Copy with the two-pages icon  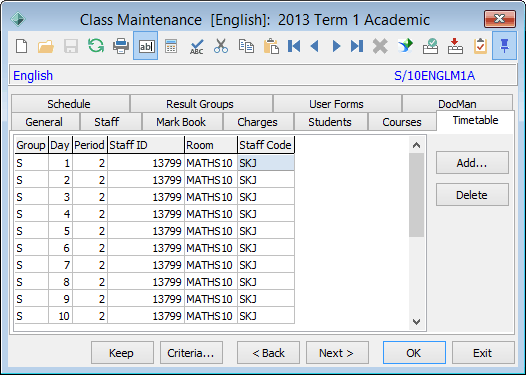246,46
